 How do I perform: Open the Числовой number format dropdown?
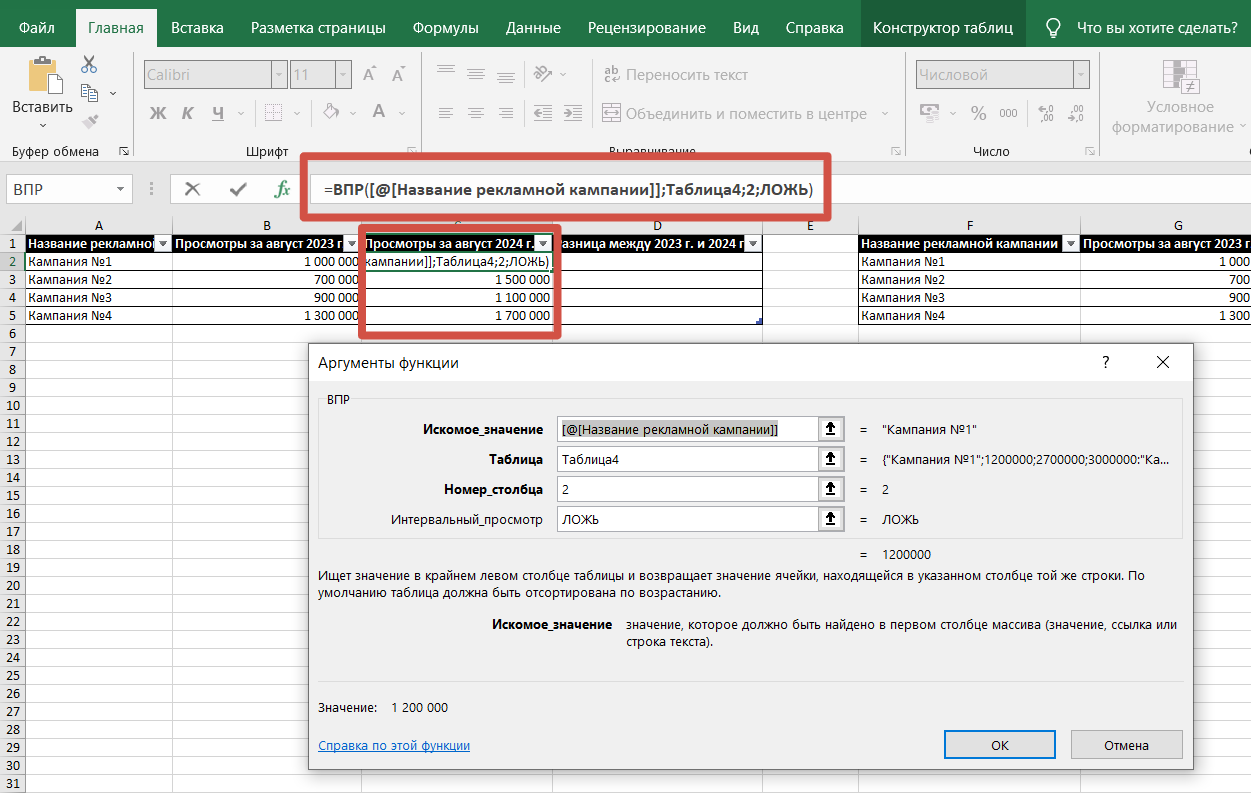[x=1081, y=75]
